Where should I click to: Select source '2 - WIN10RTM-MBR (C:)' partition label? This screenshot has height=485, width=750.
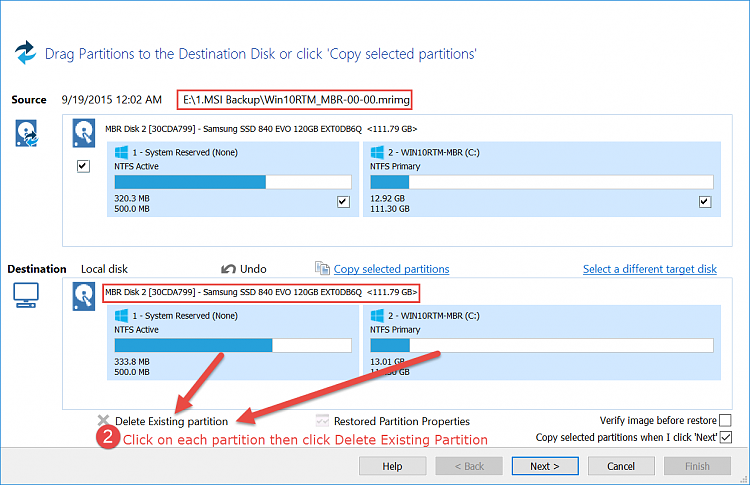click(x=434, y=153)
